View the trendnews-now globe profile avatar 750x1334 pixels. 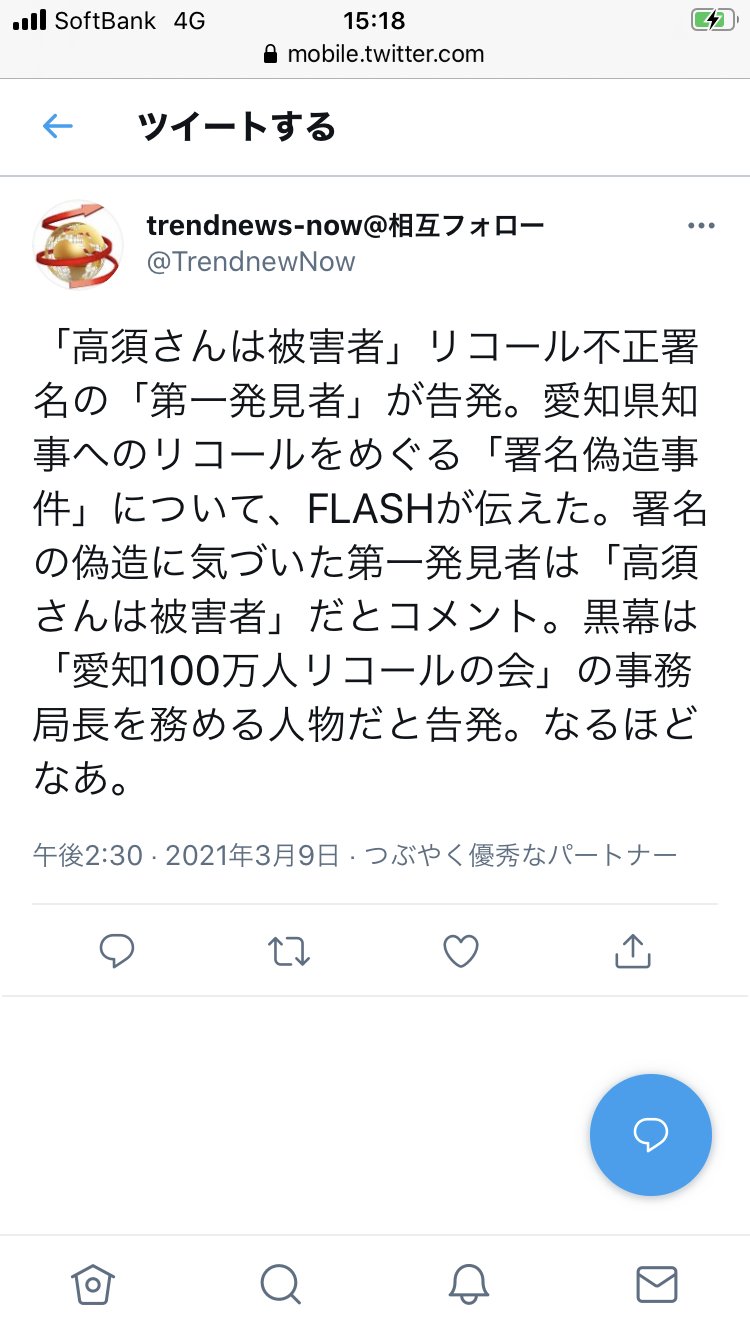tap(78, 246)
